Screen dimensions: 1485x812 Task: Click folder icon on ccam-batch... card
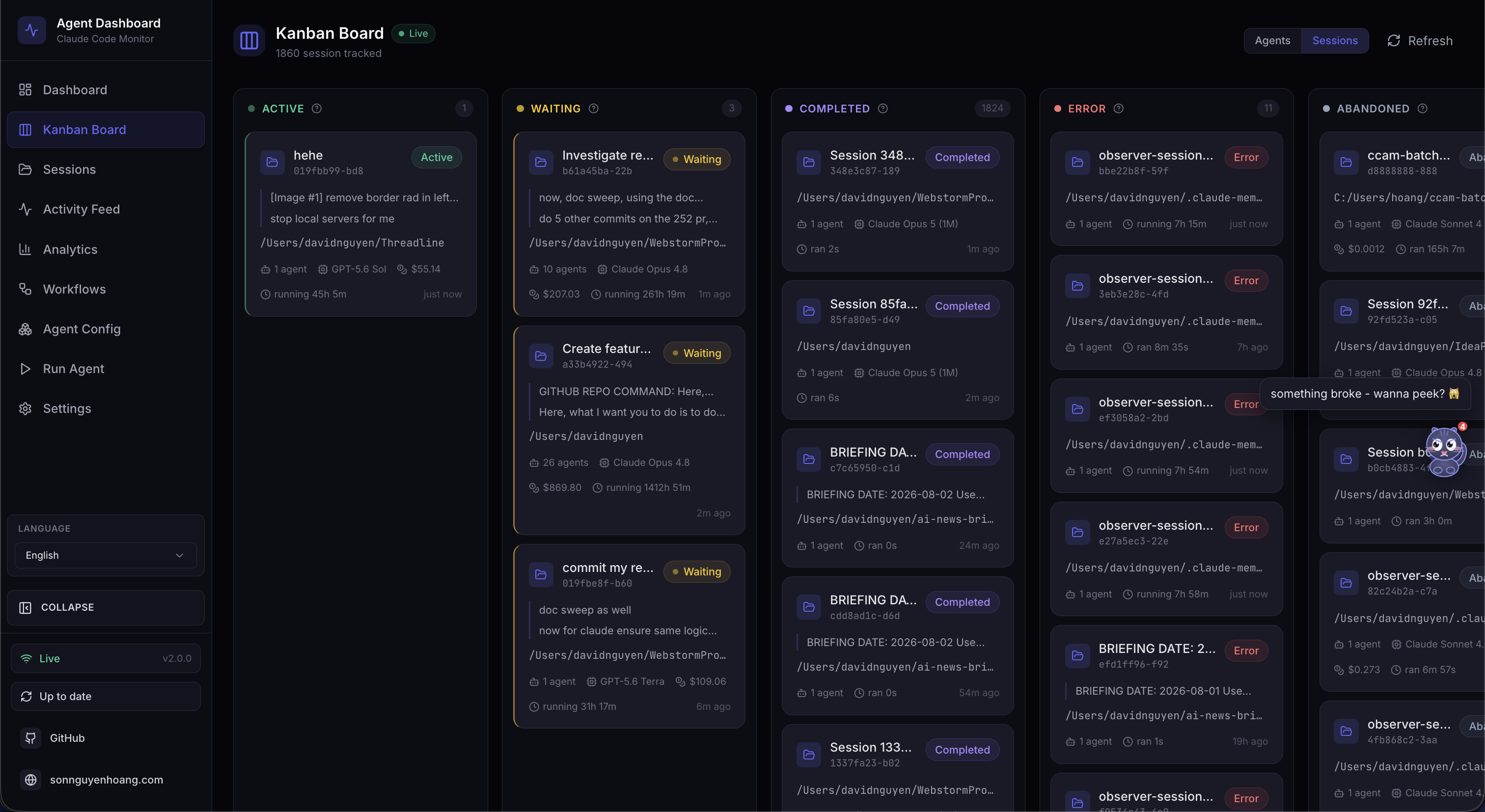click(x=1346, y=162)
